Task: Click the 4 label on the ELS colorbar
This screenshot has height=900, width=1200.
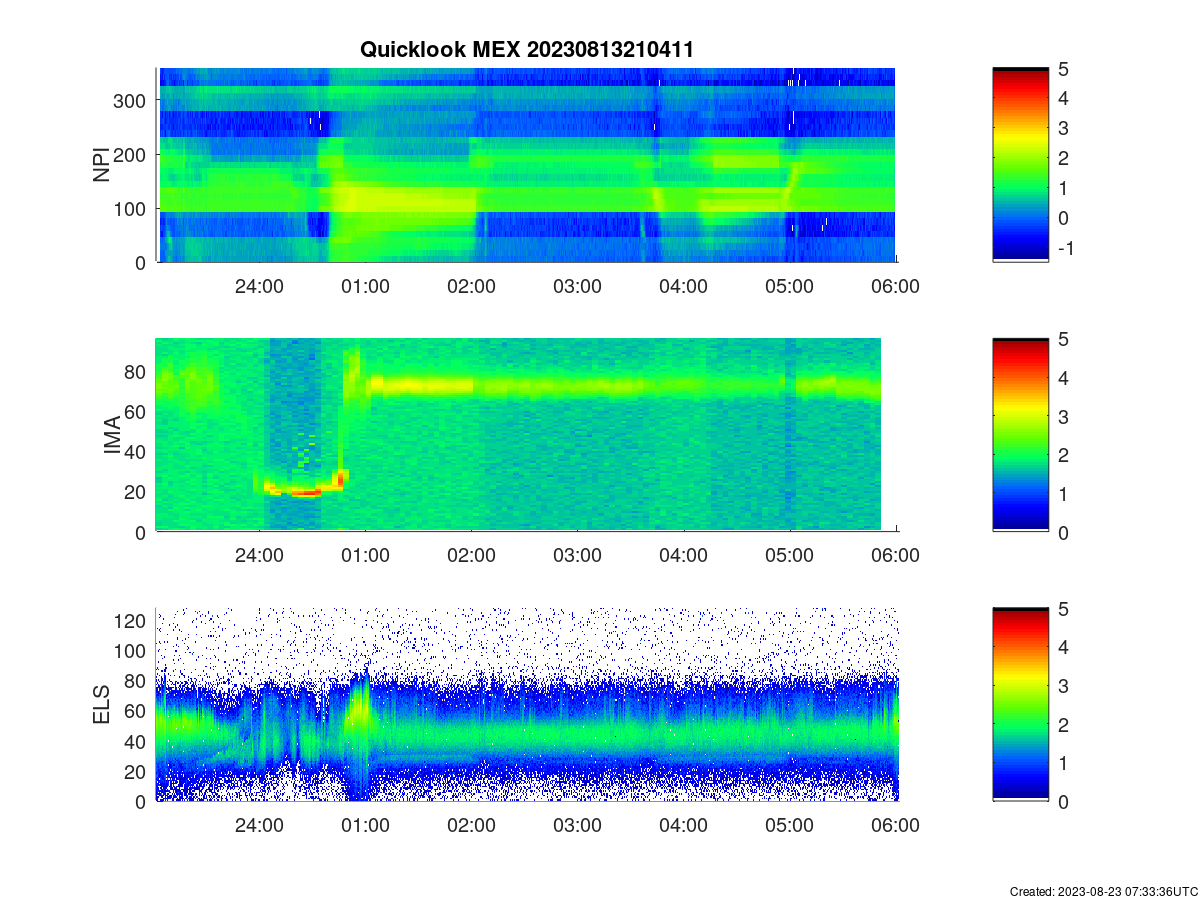Action: tap(1064, 647)
